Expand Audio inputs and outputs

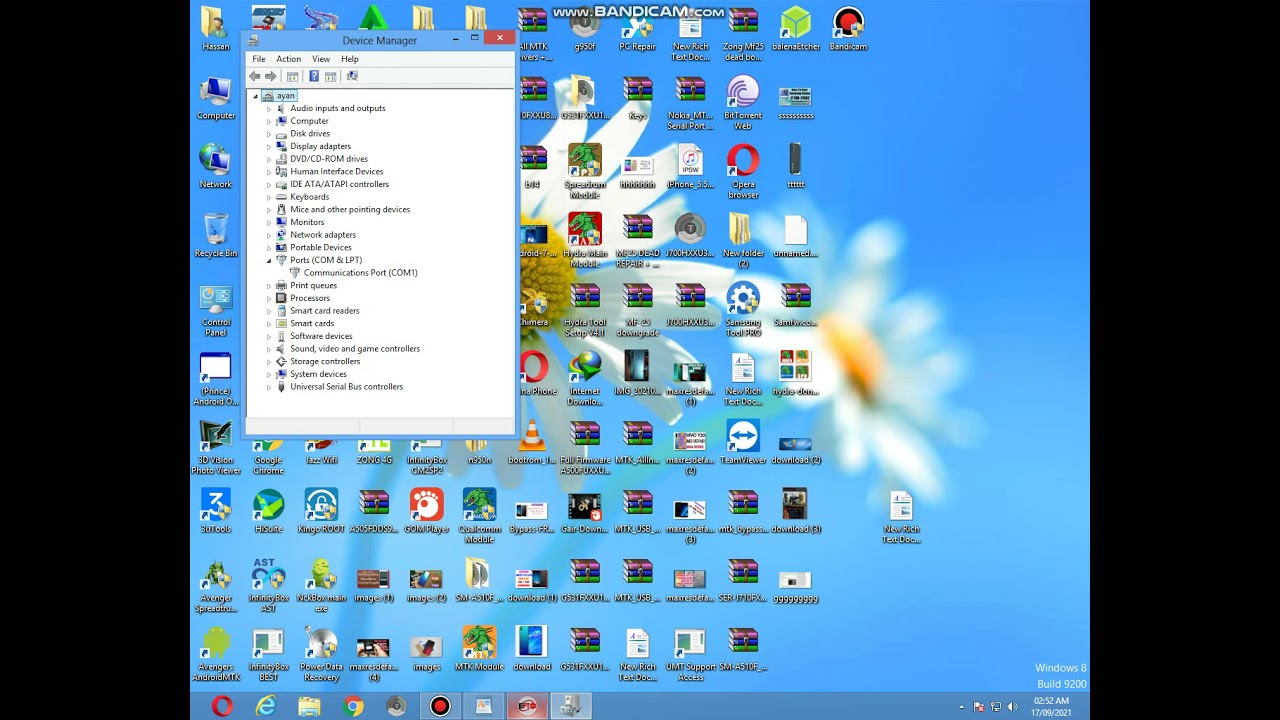tap(268, 108)
